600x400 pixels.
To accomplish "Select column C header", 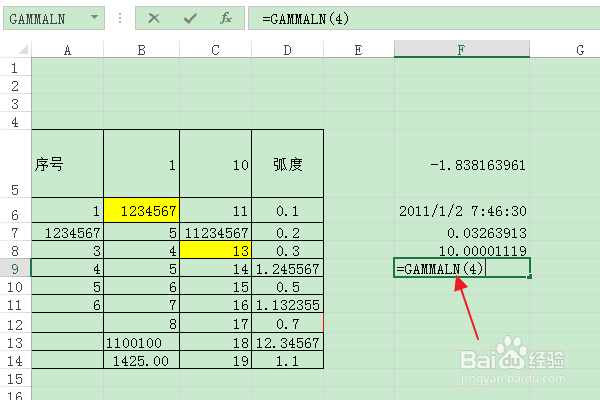I will click(x=215, y=50).
